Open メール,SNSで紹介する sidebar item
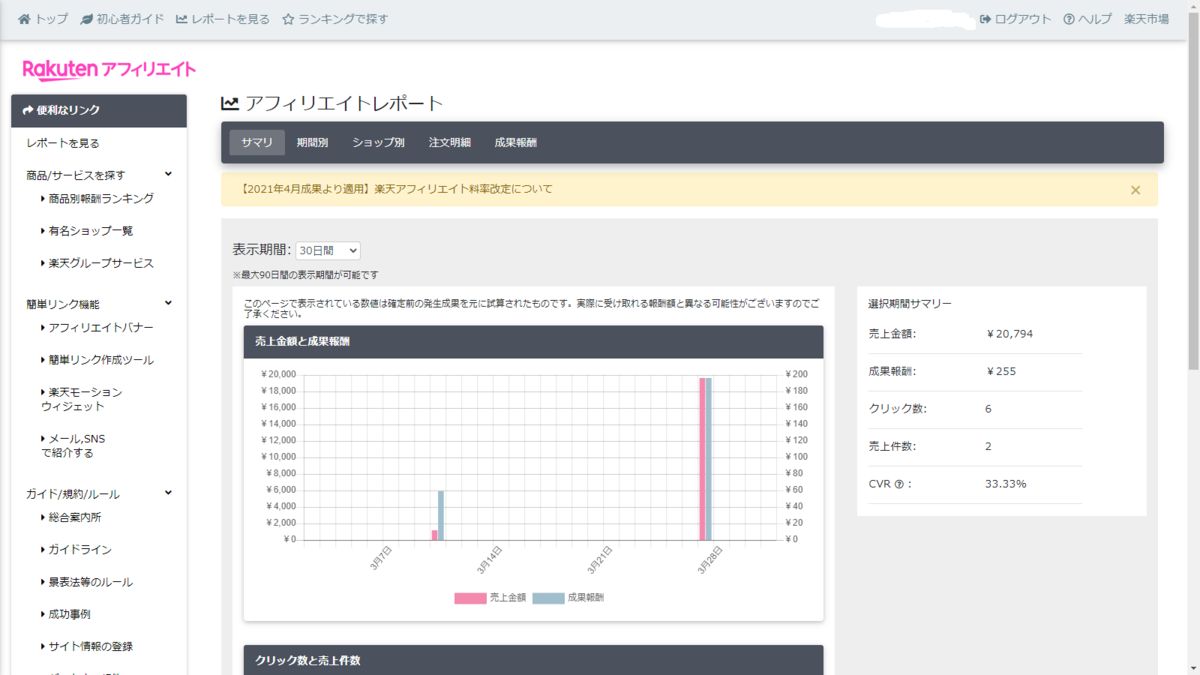The width and height of the screenshot is (1200, 675). coord(73,446)
